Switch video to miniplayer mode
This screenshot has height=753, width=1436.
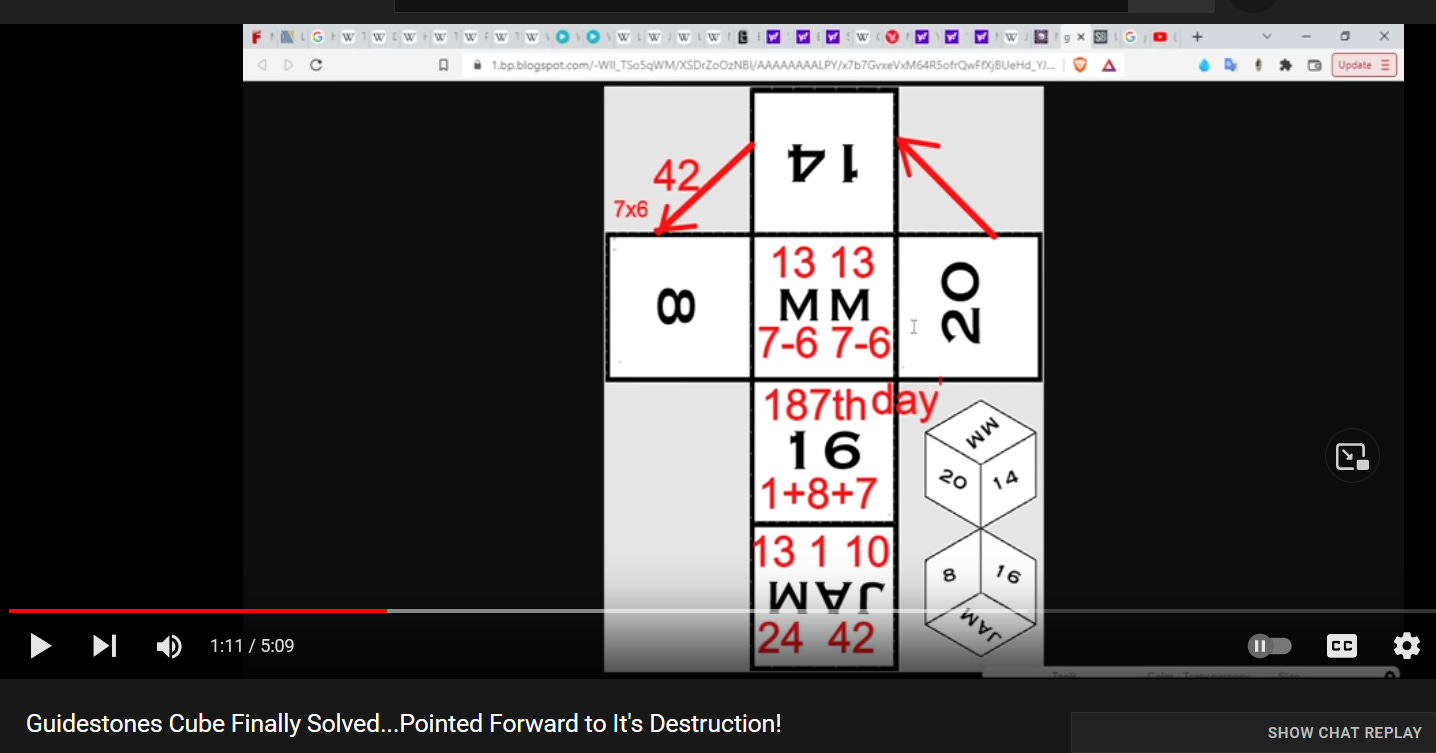pyautogui.click(x=1352, y=456)
